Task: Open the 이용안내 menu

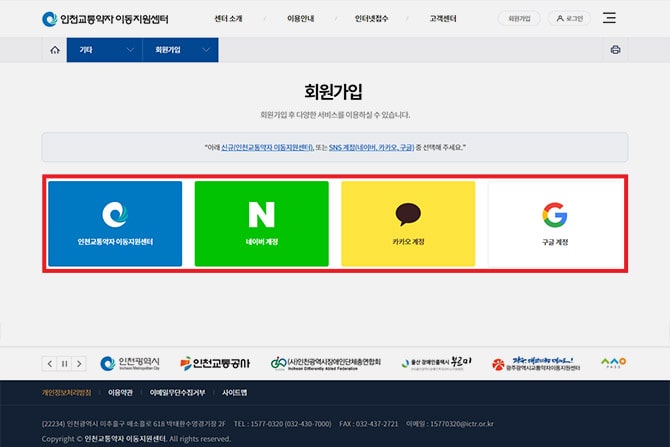Action: click(300, 18)
